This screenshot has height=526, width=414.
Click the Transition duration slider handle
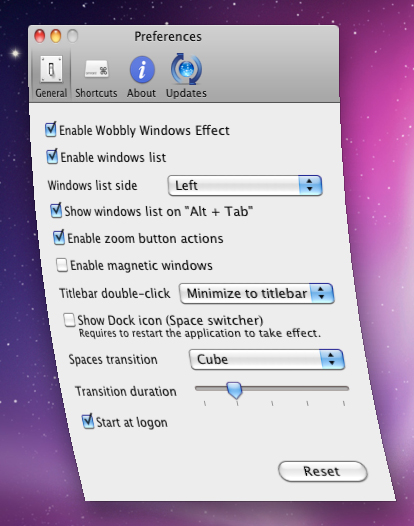tap(235, 390)
